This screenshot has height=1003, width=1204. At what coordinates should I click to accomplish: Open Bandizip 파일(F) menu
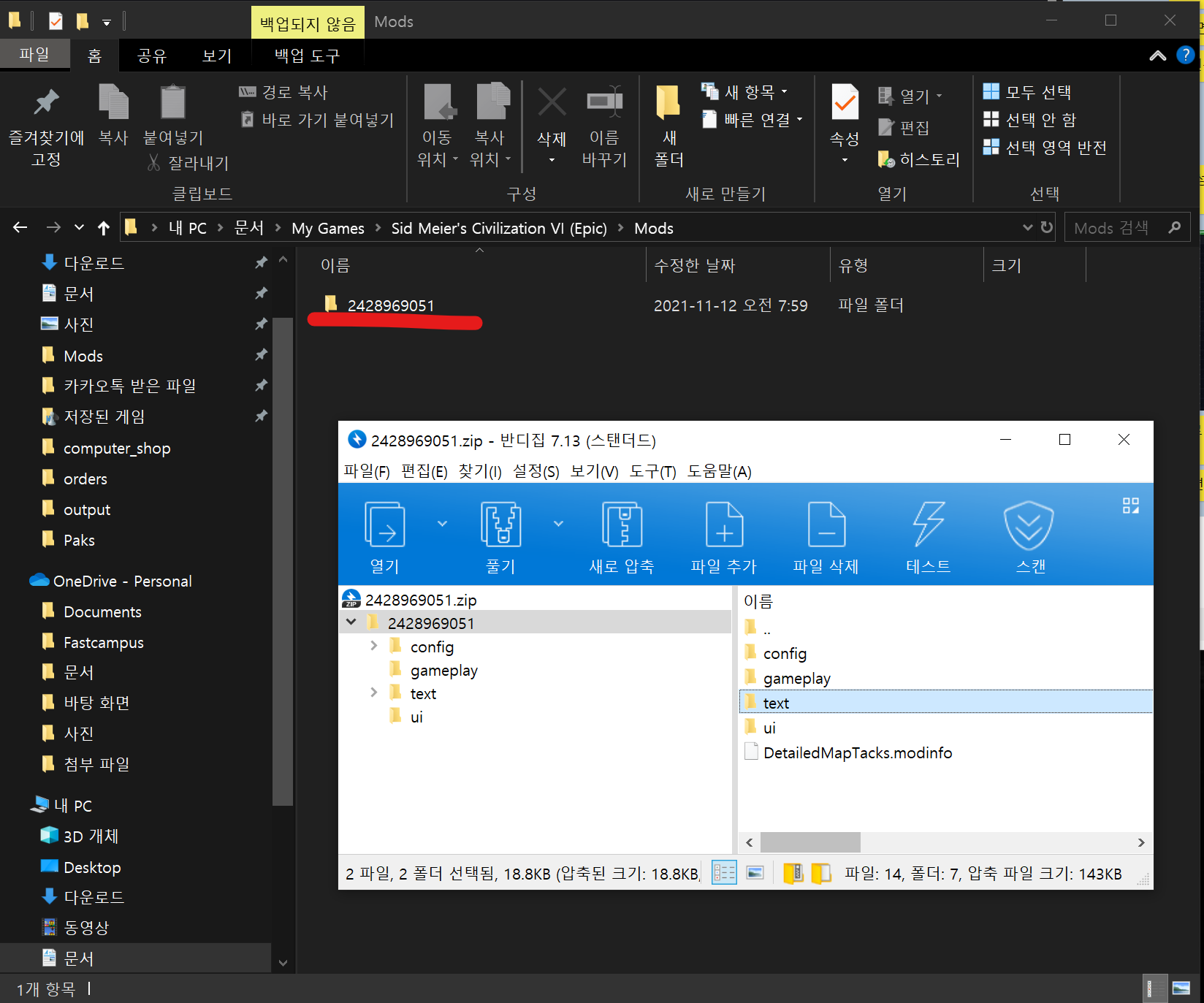(x=367, y=471)
